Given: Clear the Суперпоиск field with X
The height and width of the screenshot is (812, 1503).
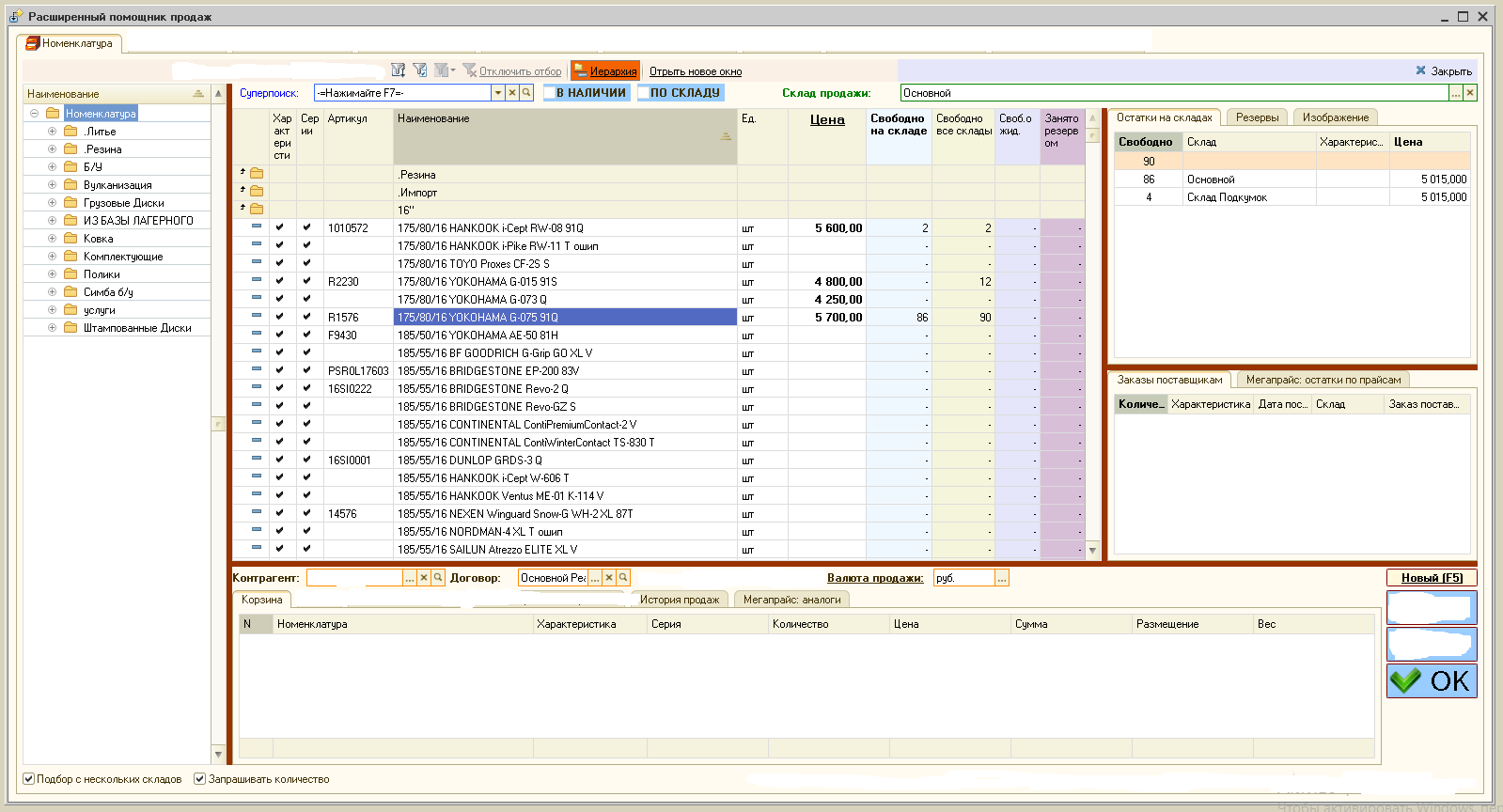Looking at the screenshot, I should point(512,93).
